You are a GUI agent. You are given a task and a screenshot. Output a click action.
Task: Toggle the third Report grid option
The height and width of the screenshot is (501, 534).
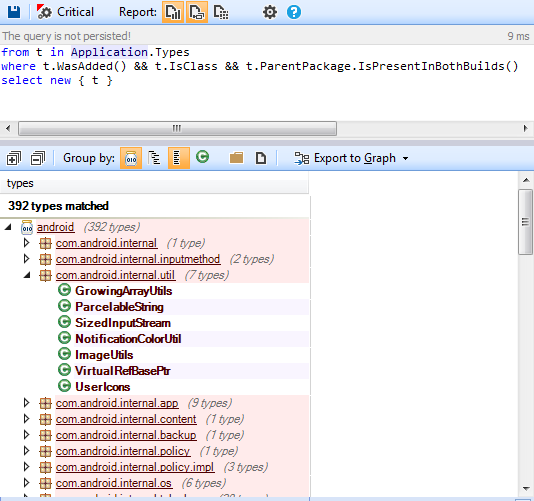pyautogui.click(x=221, y=12)
